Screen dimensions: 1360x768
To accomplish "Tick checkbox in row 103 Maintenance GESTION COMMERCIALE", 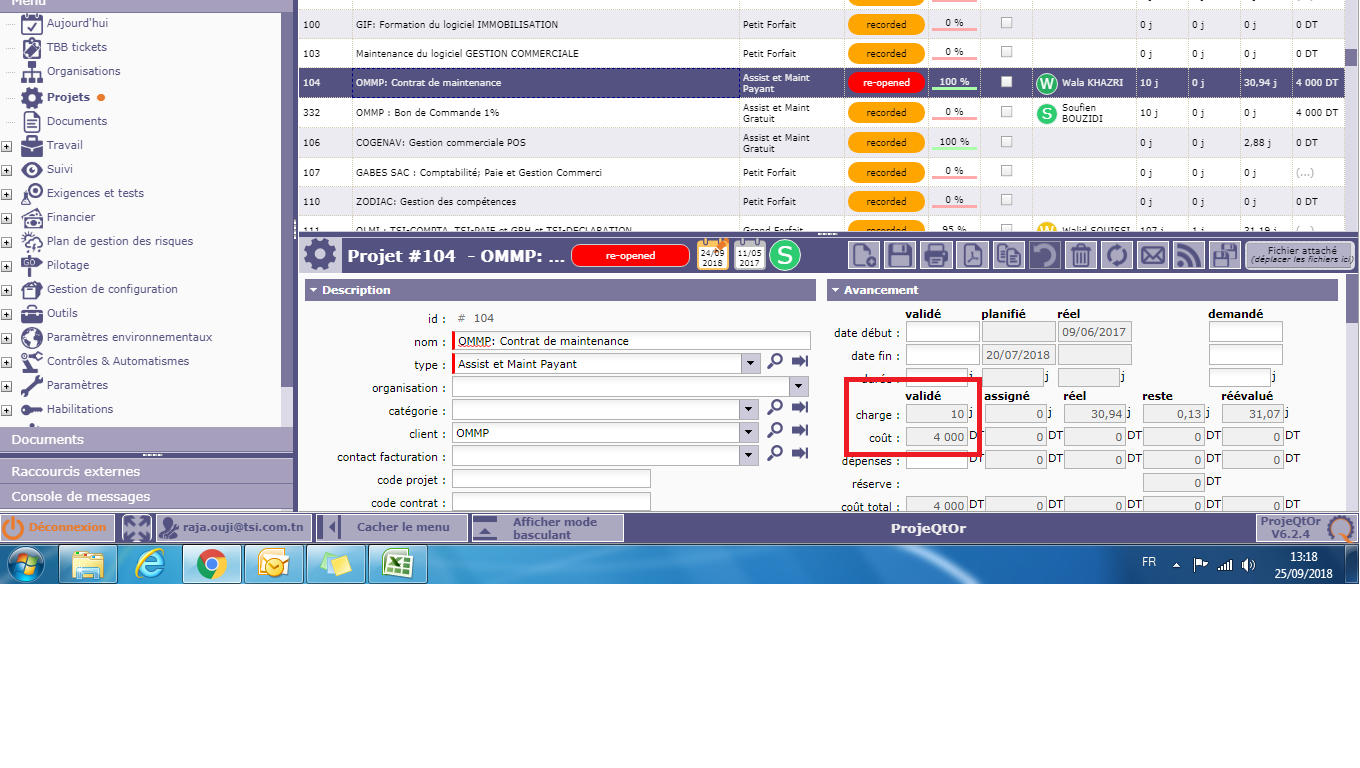I will tap(1007, 52).
